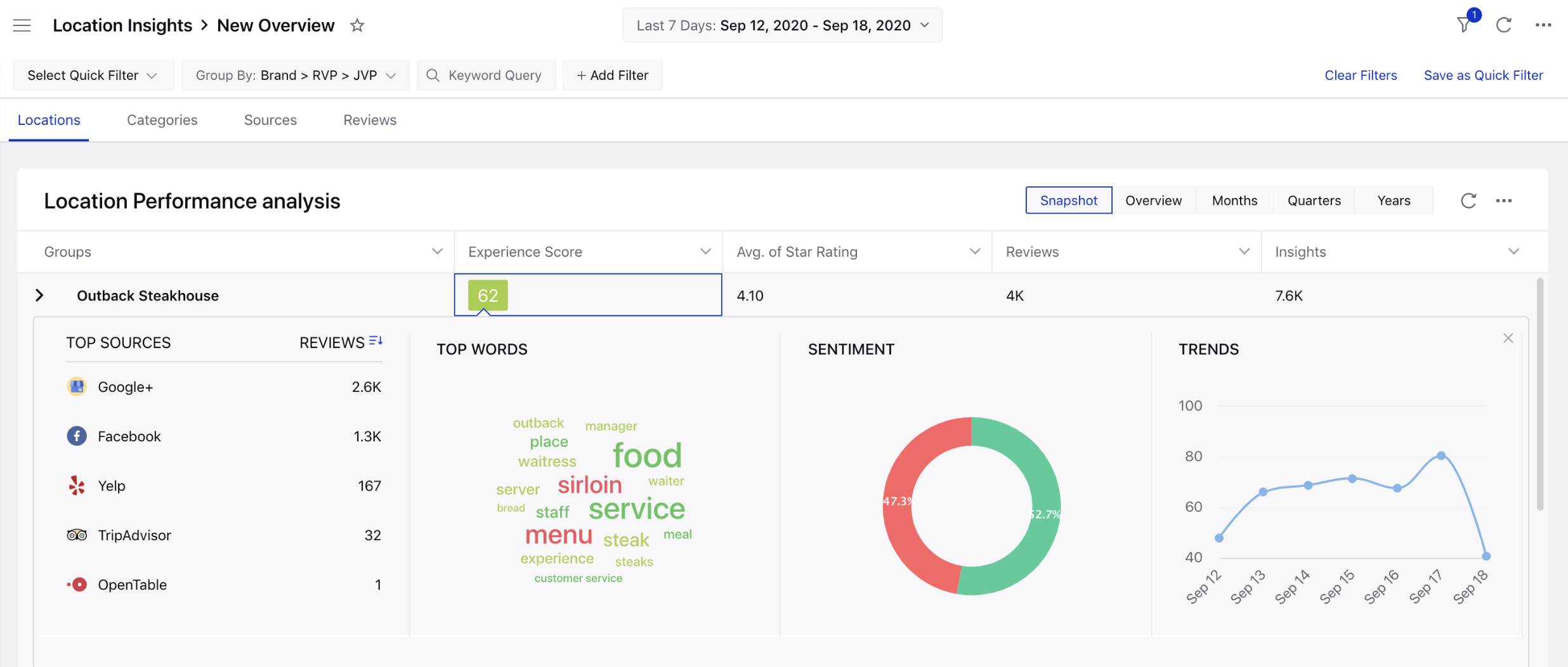
Task: Click the table vertical scrollbar
Action: click(x=1540, y=394)
